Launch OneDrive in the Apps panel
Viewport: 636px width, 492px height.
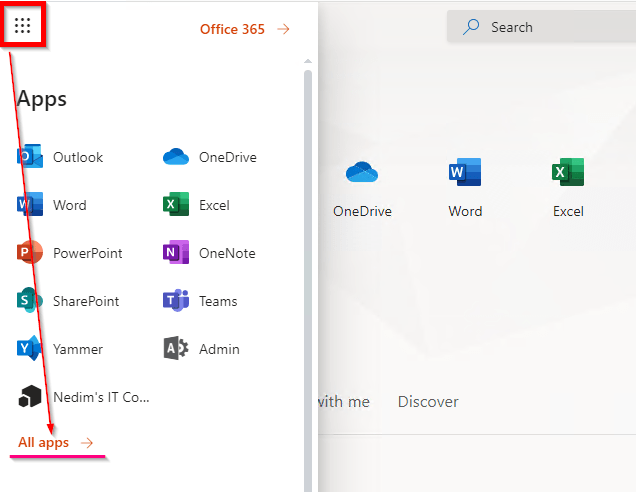210,157
